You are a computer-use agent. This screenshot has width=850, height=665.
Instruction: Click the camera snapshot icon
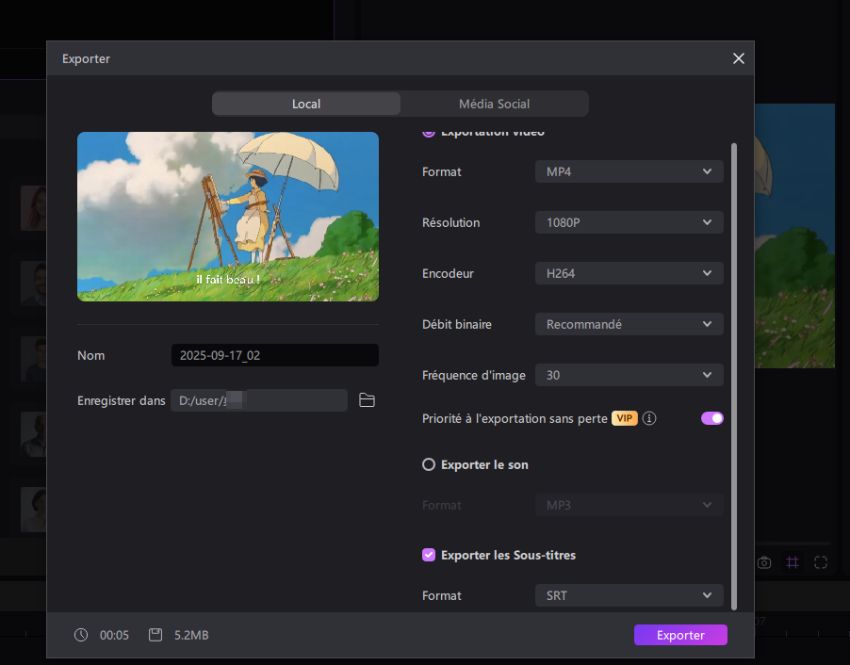[x=764, y=562]
